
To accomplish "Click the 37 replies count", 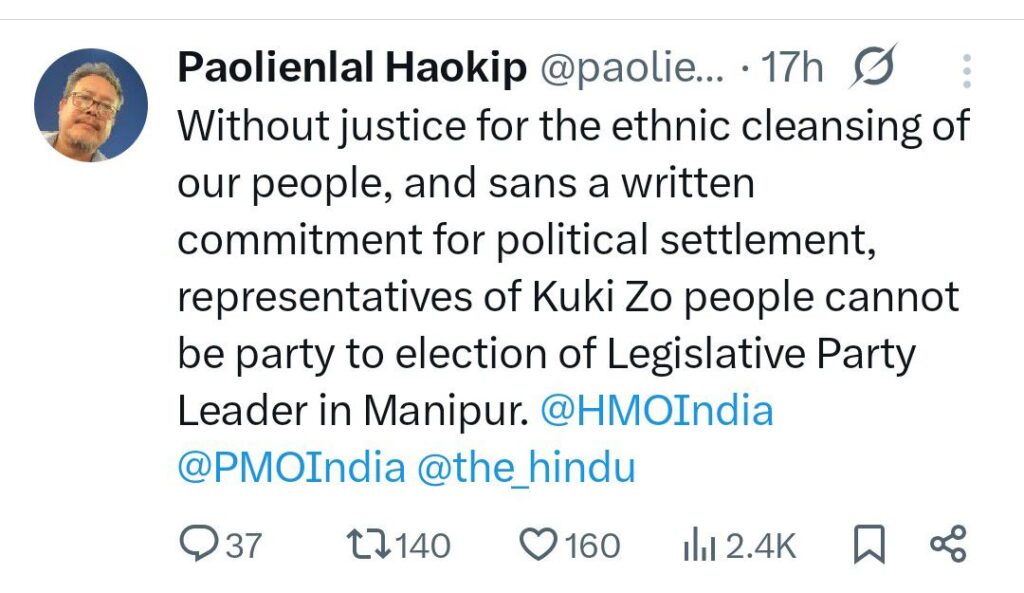I will (243, 546).
